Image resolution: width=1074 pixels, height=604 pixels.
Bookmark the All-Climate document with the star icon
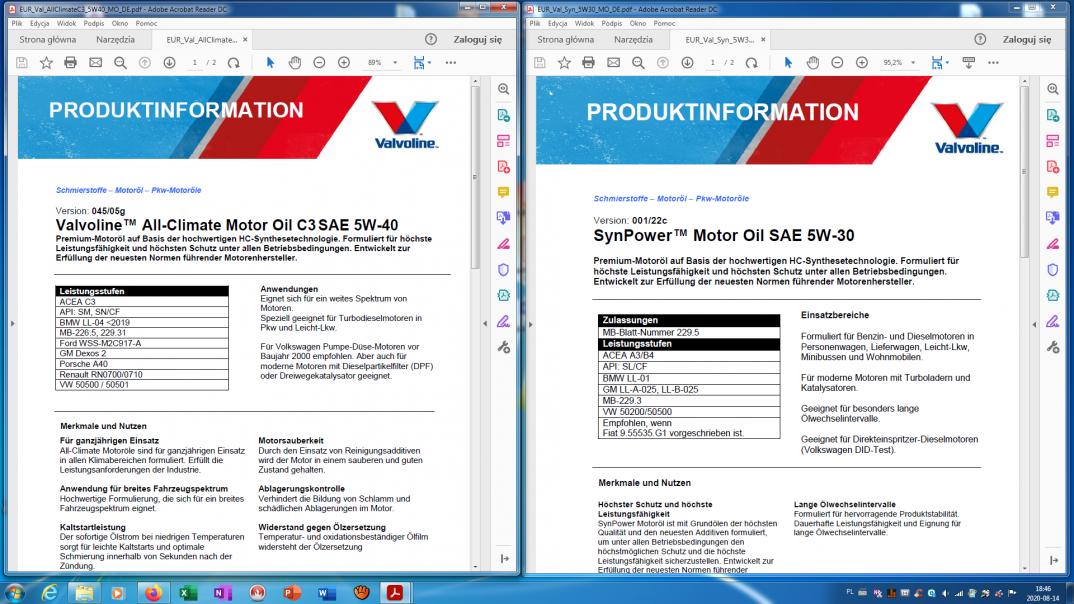point(46,63)
